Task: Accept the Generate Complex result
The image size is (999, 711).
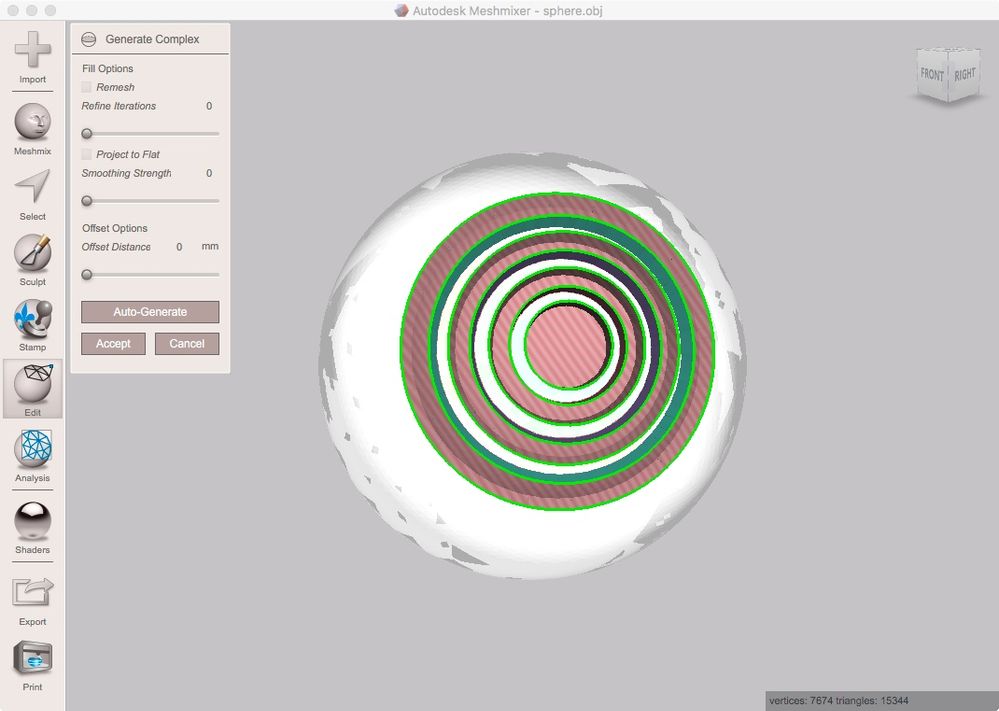Action: (113, 343)
